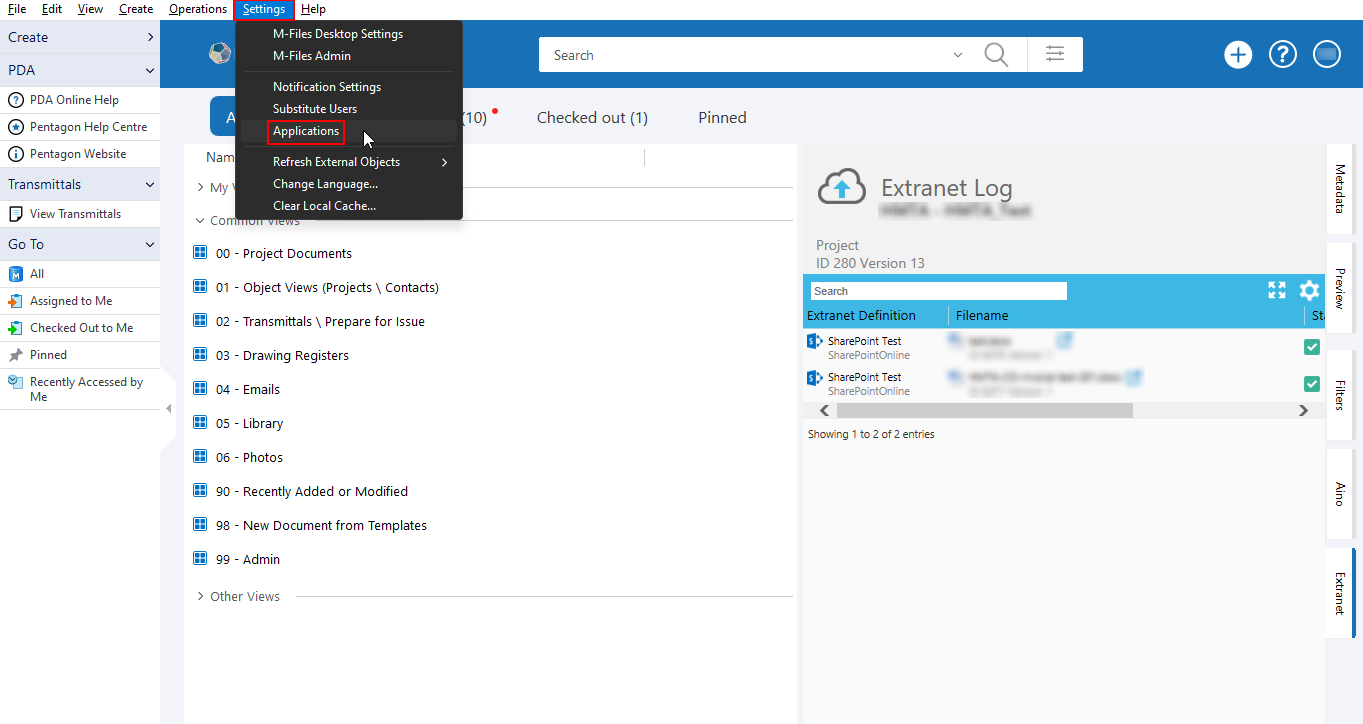The image size is (1363, 724).
Task: Open the help question mark icon
Action: point(1283,55)
